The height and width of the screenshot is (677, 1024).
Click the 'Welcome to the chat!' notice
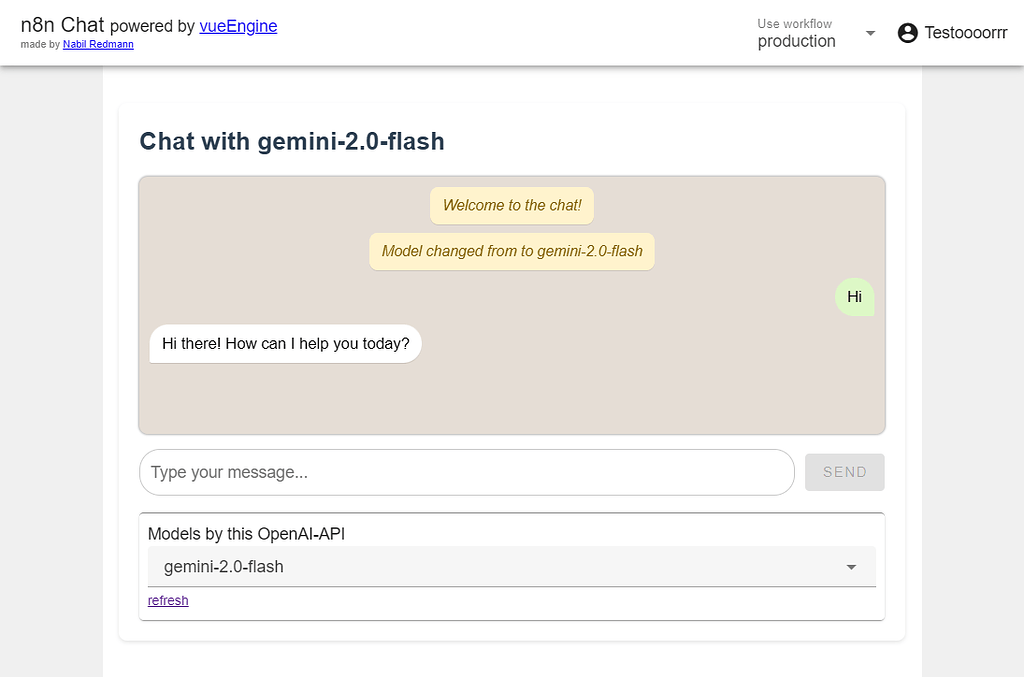[x=511, y=205]
